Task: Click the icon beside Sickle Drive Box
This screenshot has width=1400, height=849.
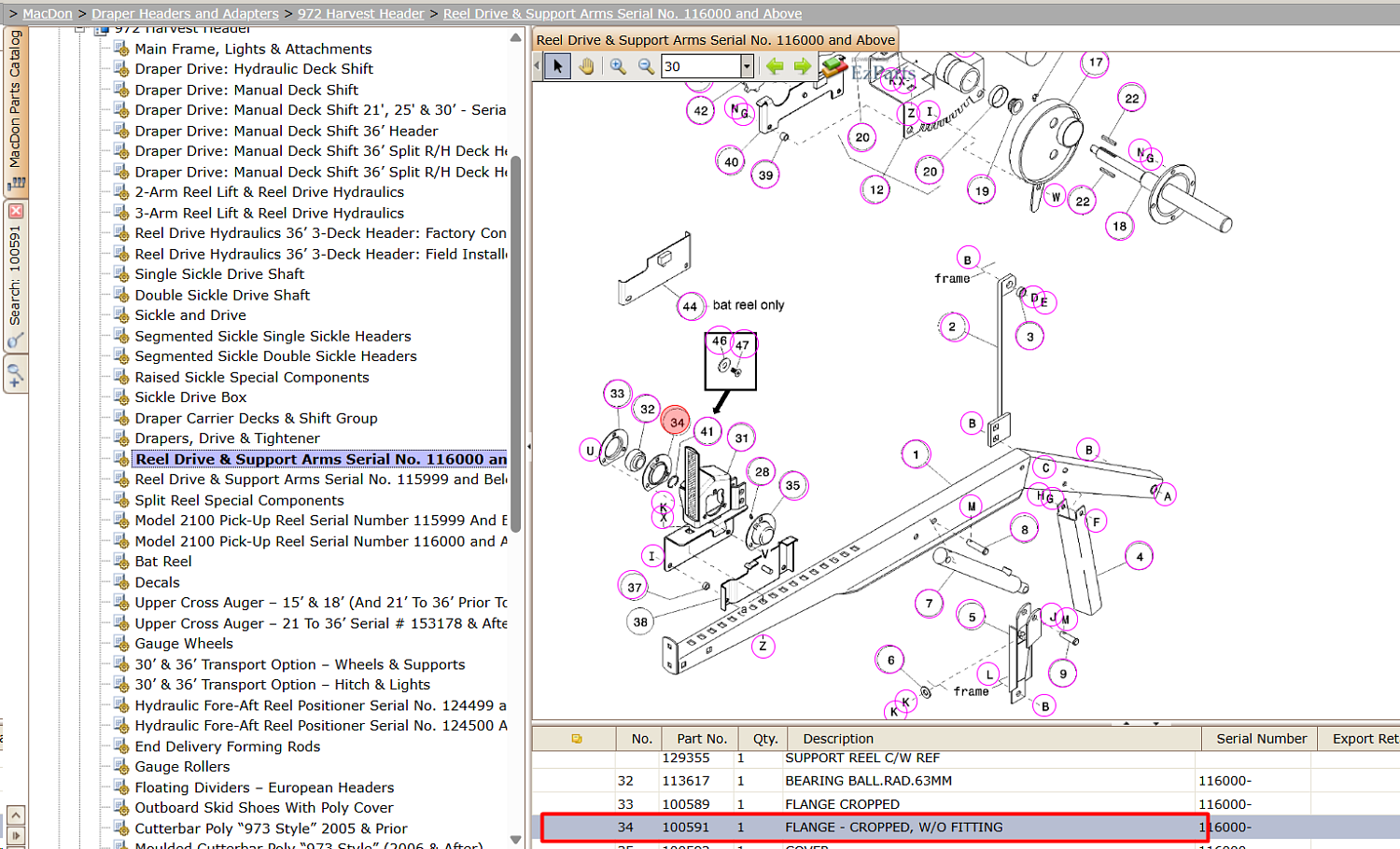Action: point(121,397)
